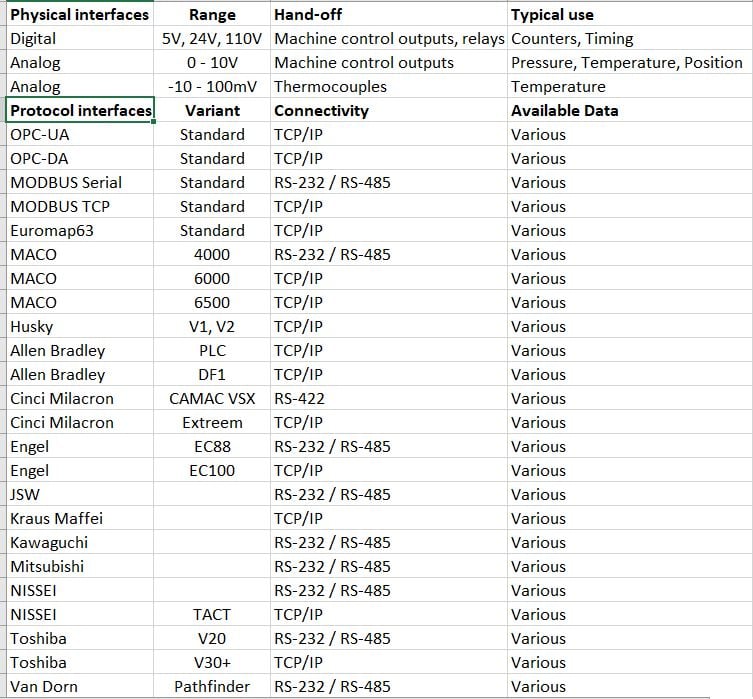Select the 'Cinci Milacron' cell in the Extreem row
This screenshot has height=699, width=753.
(x=80, y=422)
